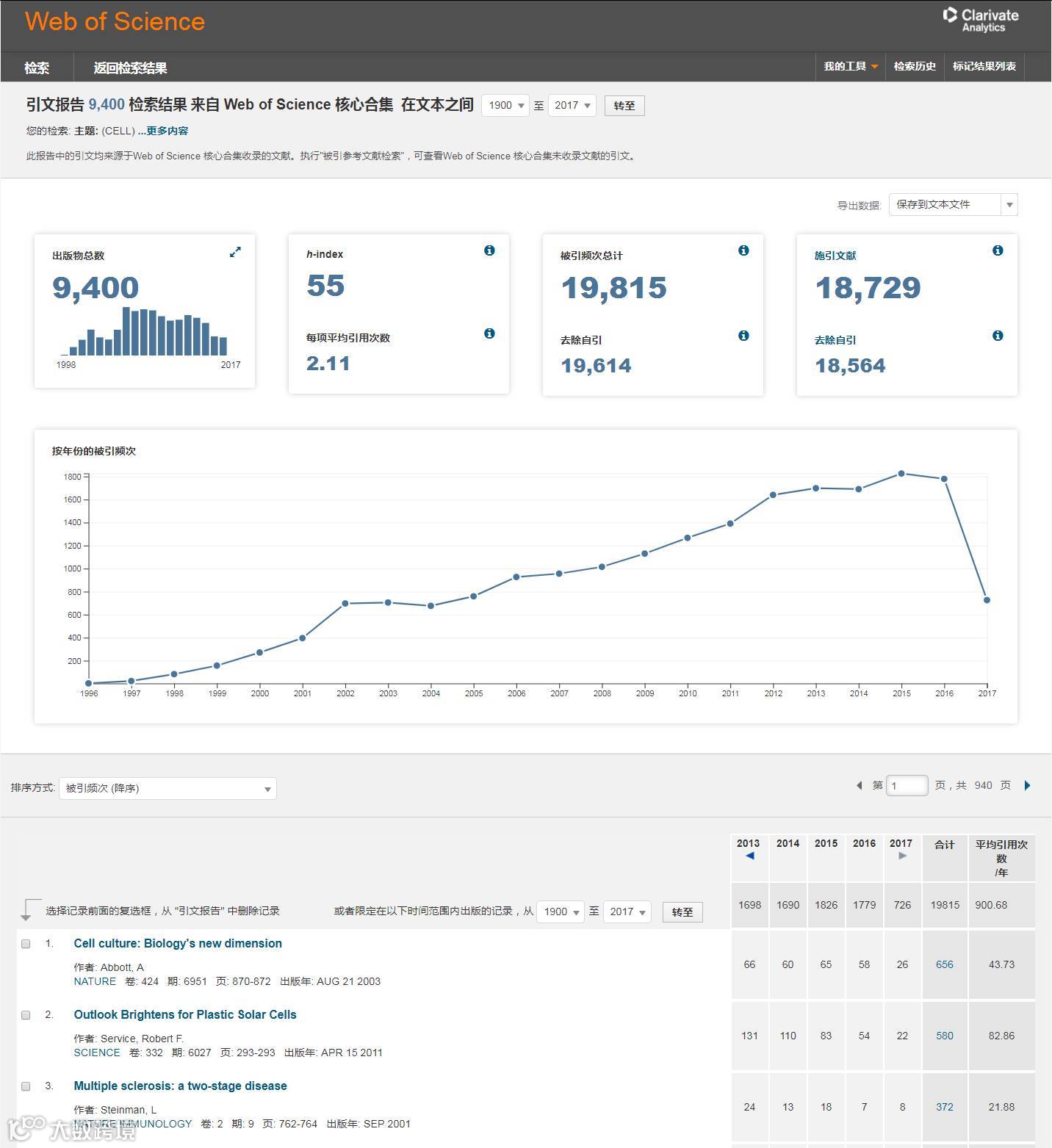This screenshot has width=1052, height=1148.
Task: Click the 2017 data point on chart
Action: (987, 600)
